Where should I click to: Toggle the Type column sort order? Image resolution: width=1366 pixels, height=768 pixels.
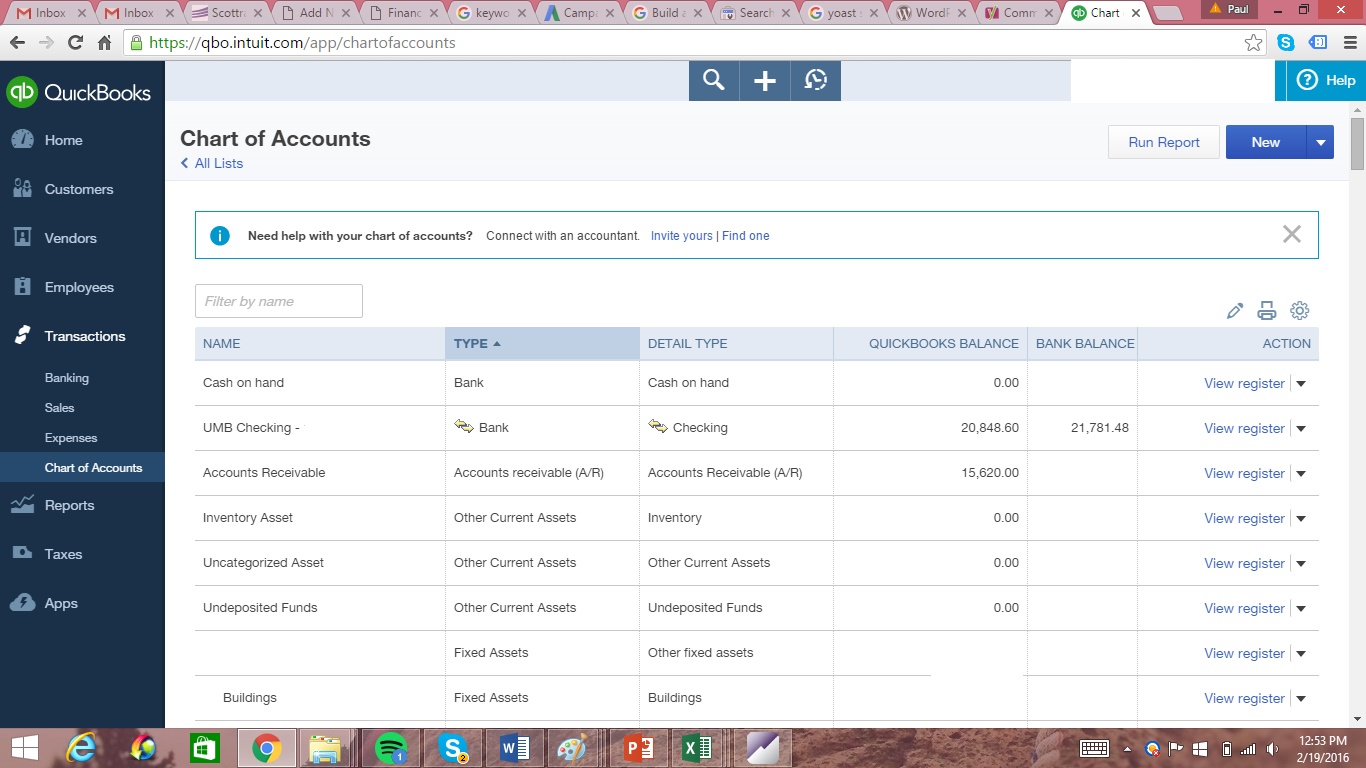pyautogui.click(x=475, y=343)
